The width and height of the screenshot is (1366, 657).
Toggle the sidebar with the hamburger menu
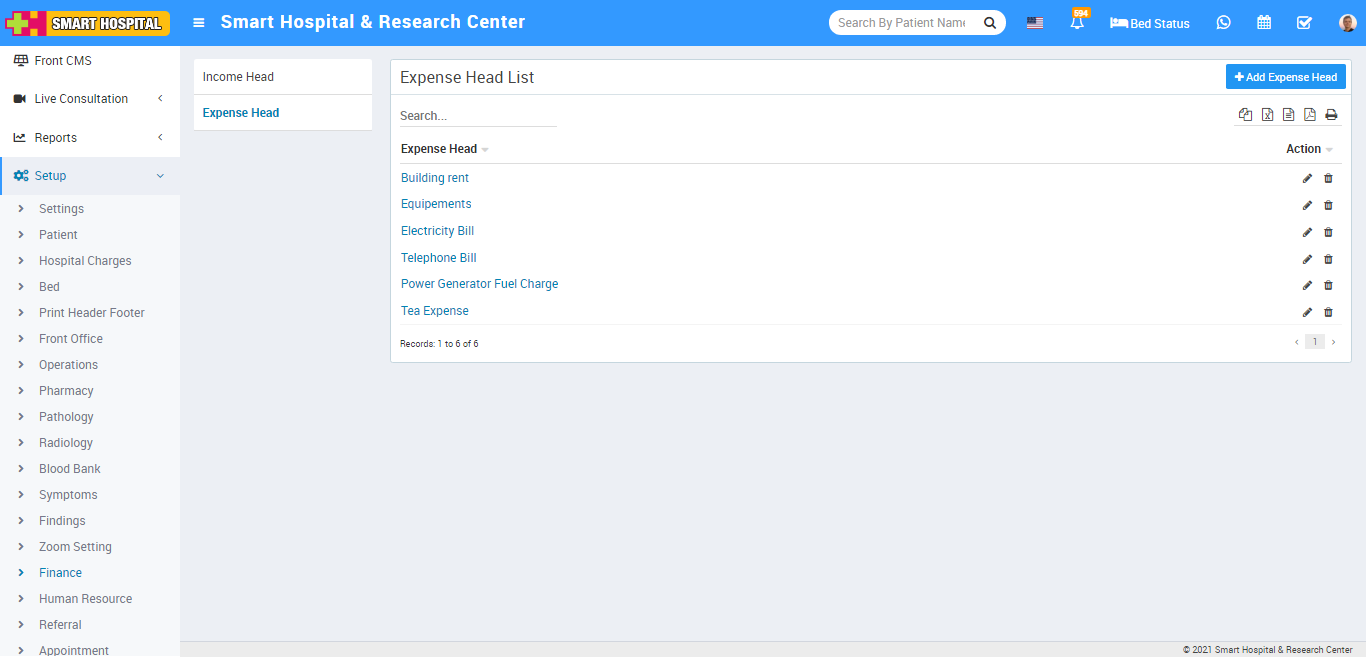click(x=199, y=23)
